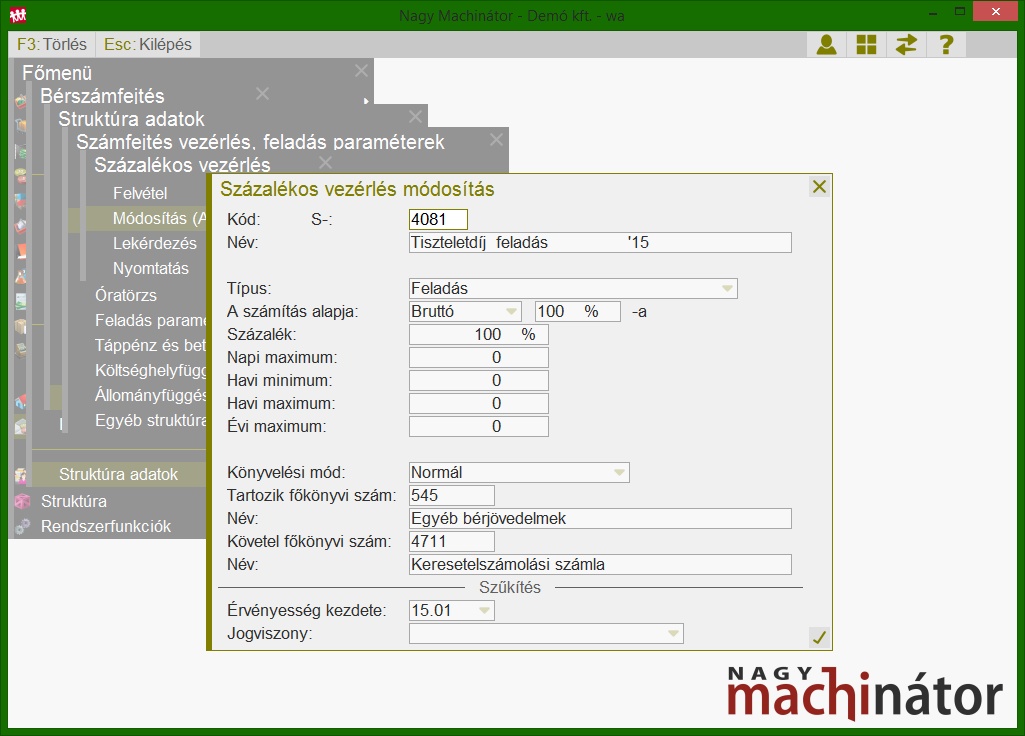The height and width of the screenshot is (736, 1025).
Task: Click the Struktúra cube icon
Action: [22, 501]
